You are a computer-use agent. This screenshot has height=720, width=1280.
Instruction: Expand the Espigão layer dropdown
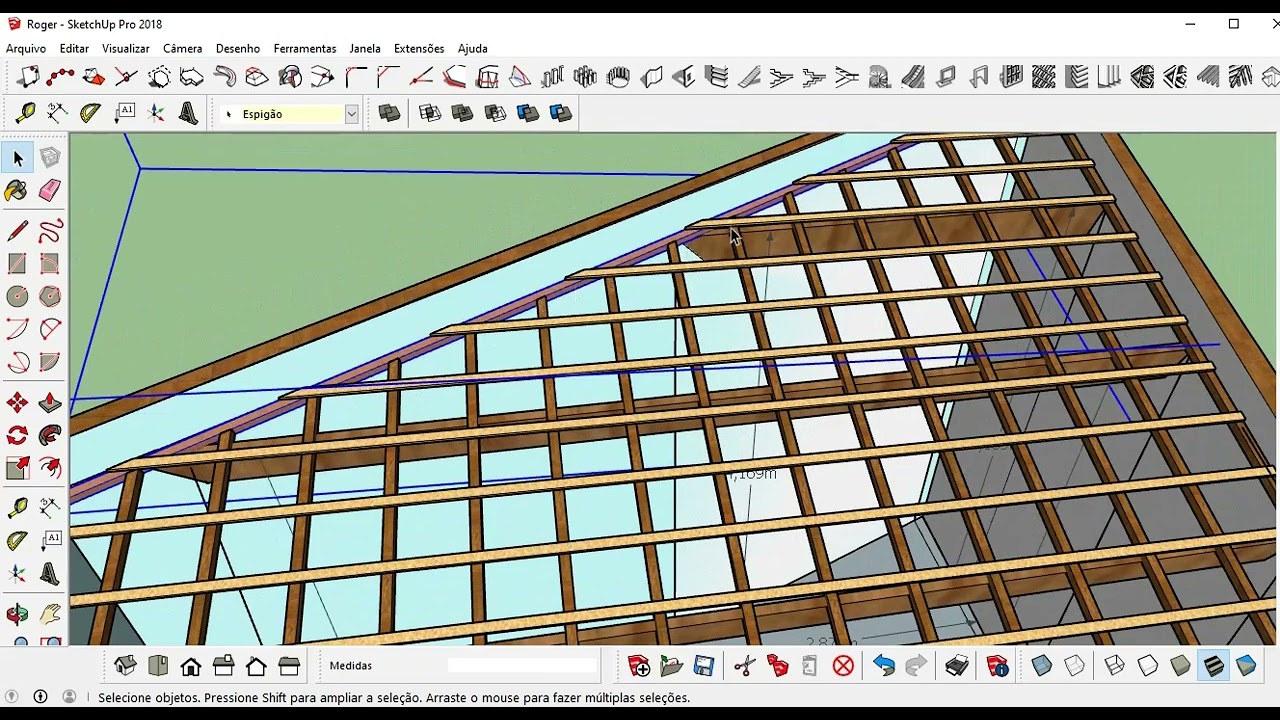[351, 114]
